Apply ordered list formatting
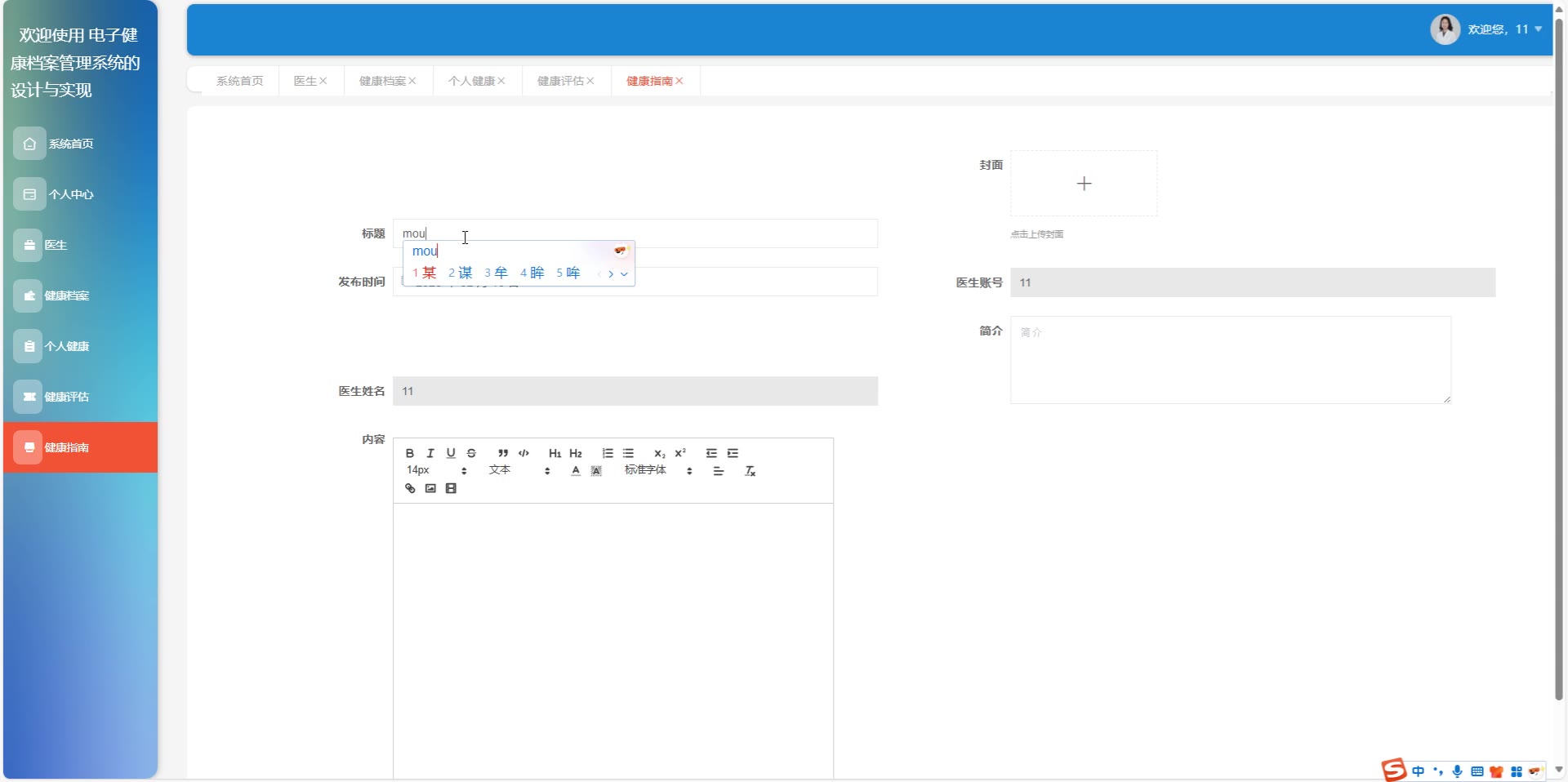Viewport: 1568px width, 782px height. coord(608,453)
